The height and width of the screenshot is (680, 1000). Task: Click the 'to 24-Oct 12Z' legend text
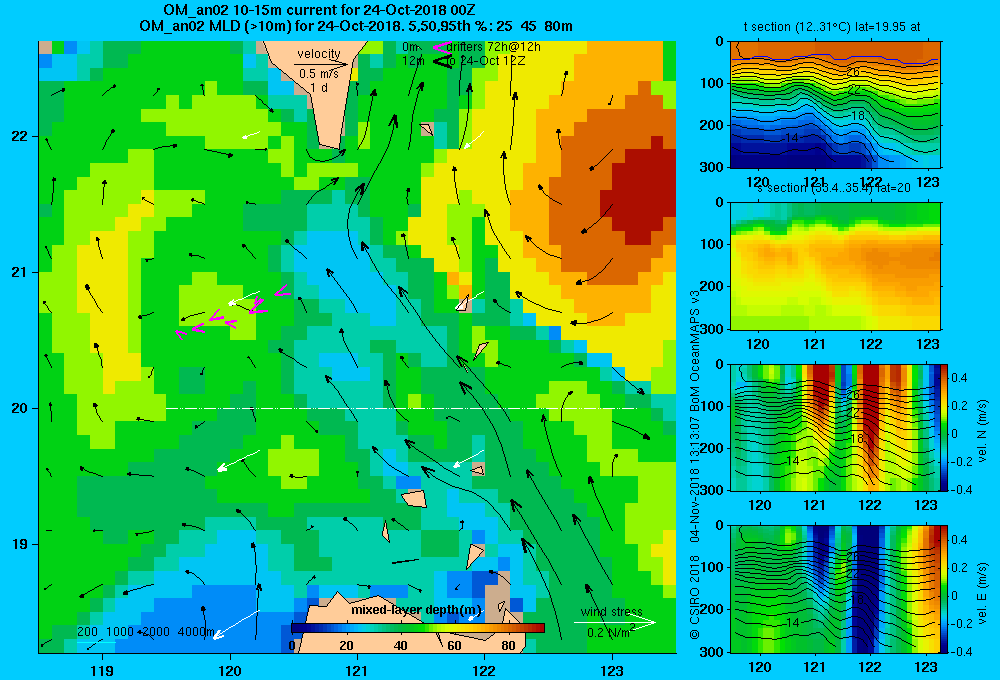point(486,61)
